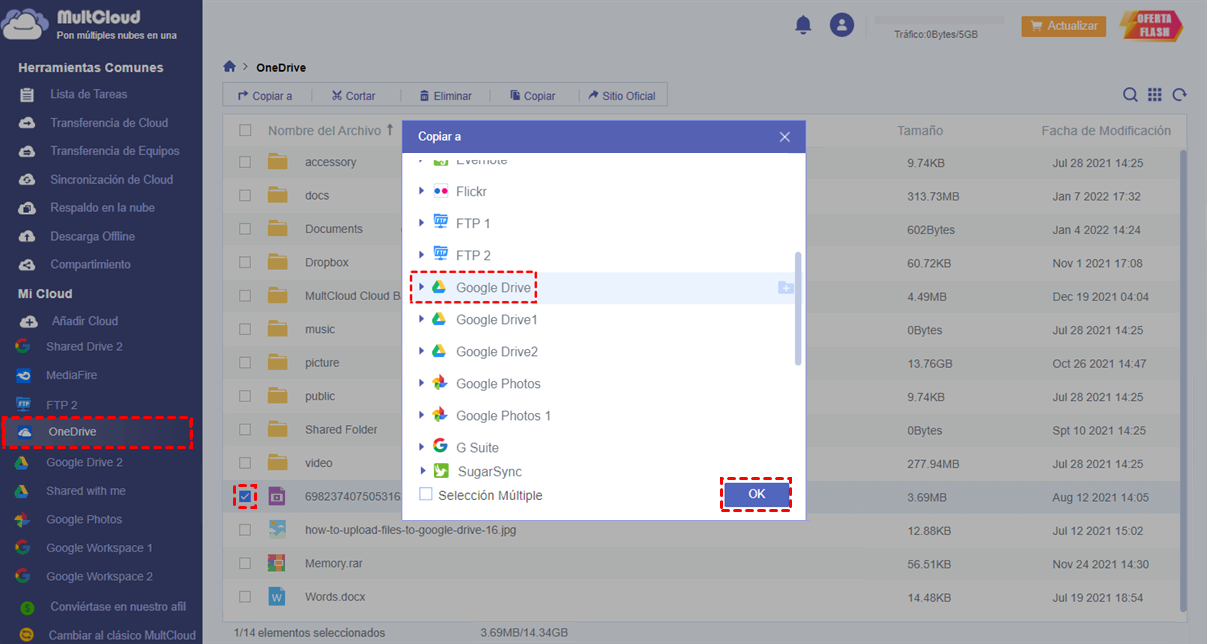Check the accessory folder checkbox
The image size is (1207, 644).
[246, 162]
